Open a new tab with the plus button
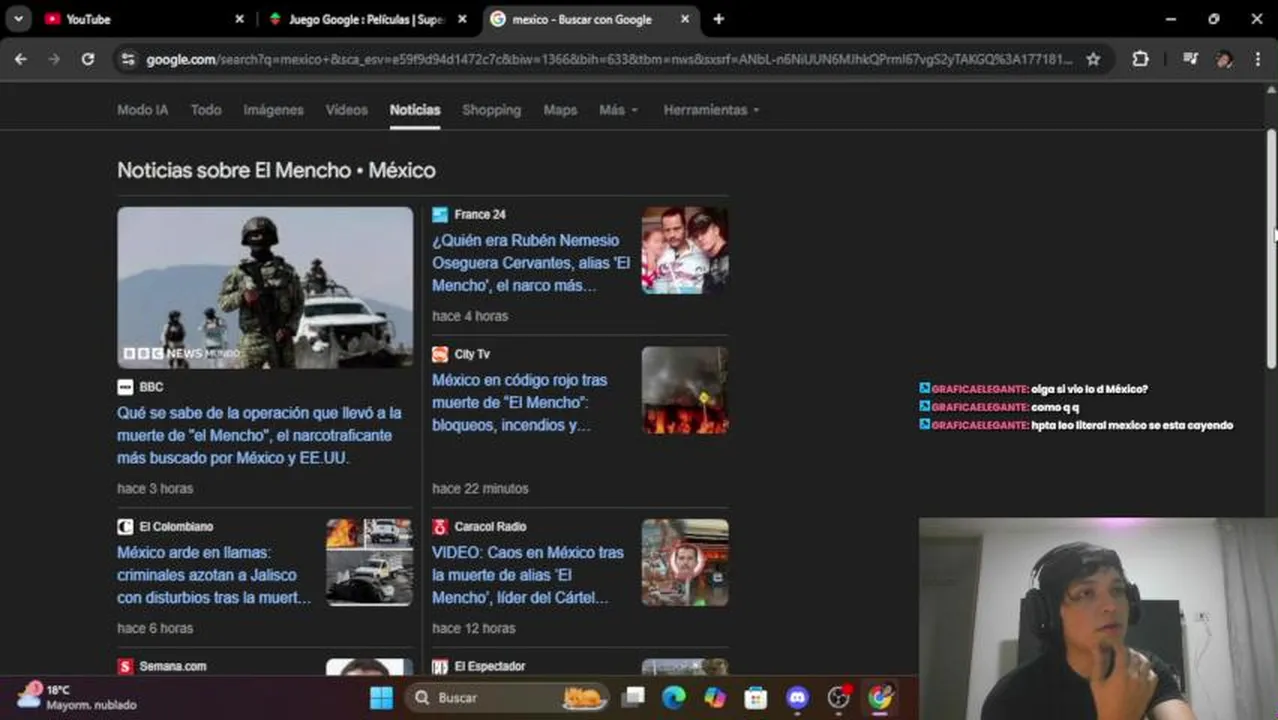Viewport: 1278px width, 720px height. pos(718,19)
